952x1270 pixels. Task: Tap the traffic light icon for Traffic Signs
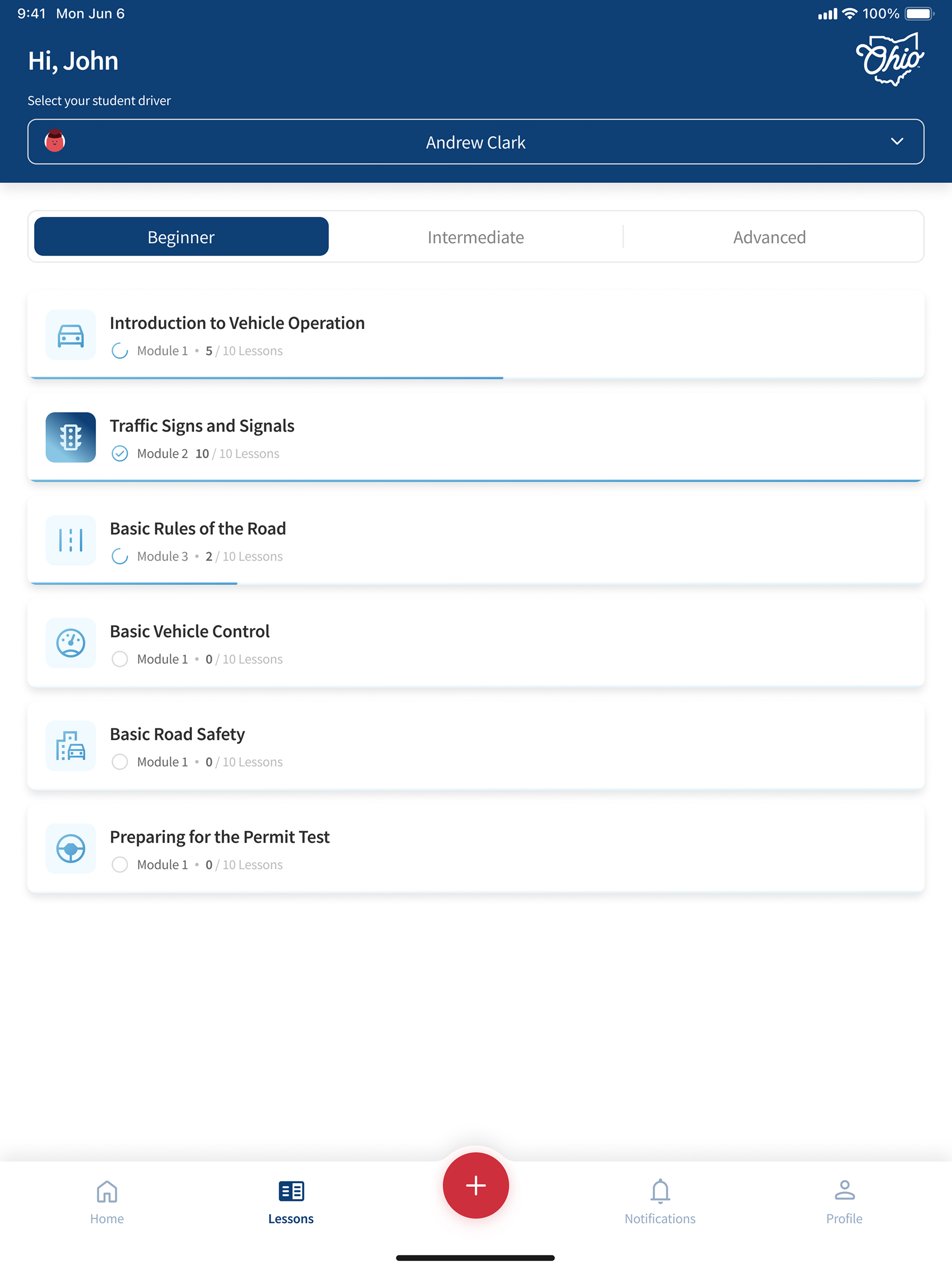click(x=71, y=437)
